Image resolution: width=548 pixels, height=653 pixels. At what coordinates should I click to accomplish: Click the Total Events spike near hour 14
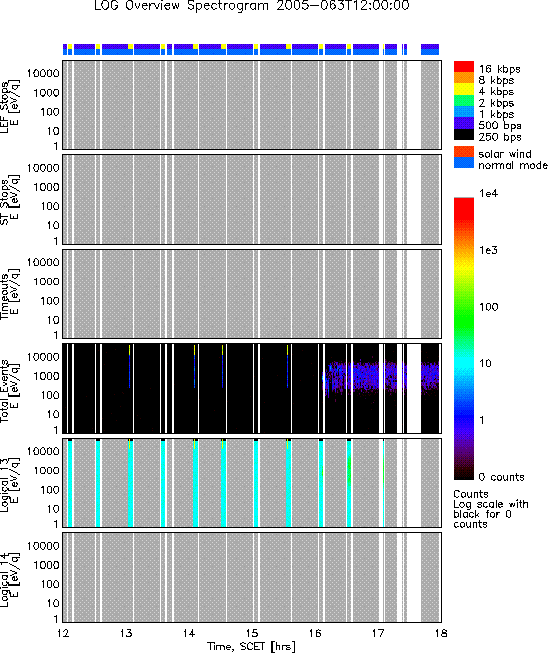194,366
